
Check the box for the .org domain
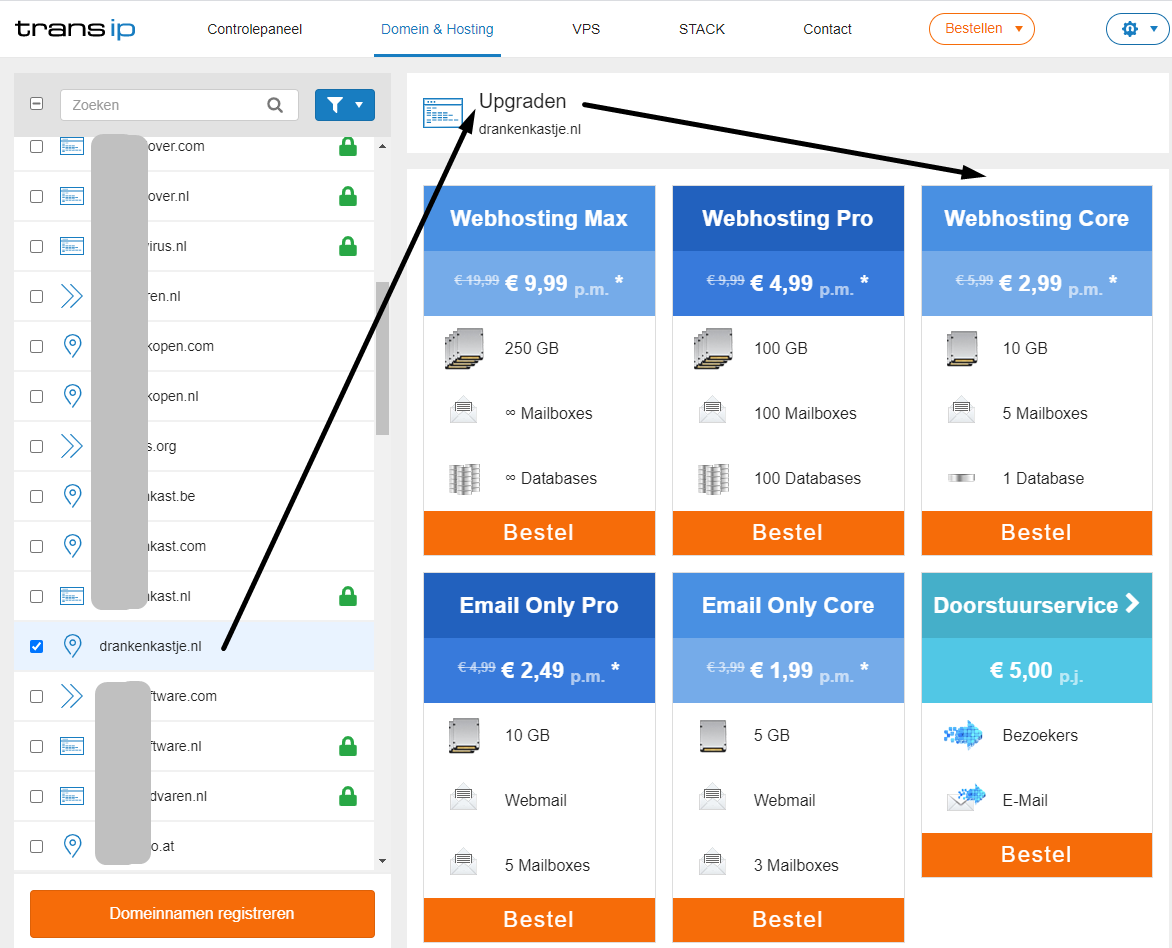(37, 446)
